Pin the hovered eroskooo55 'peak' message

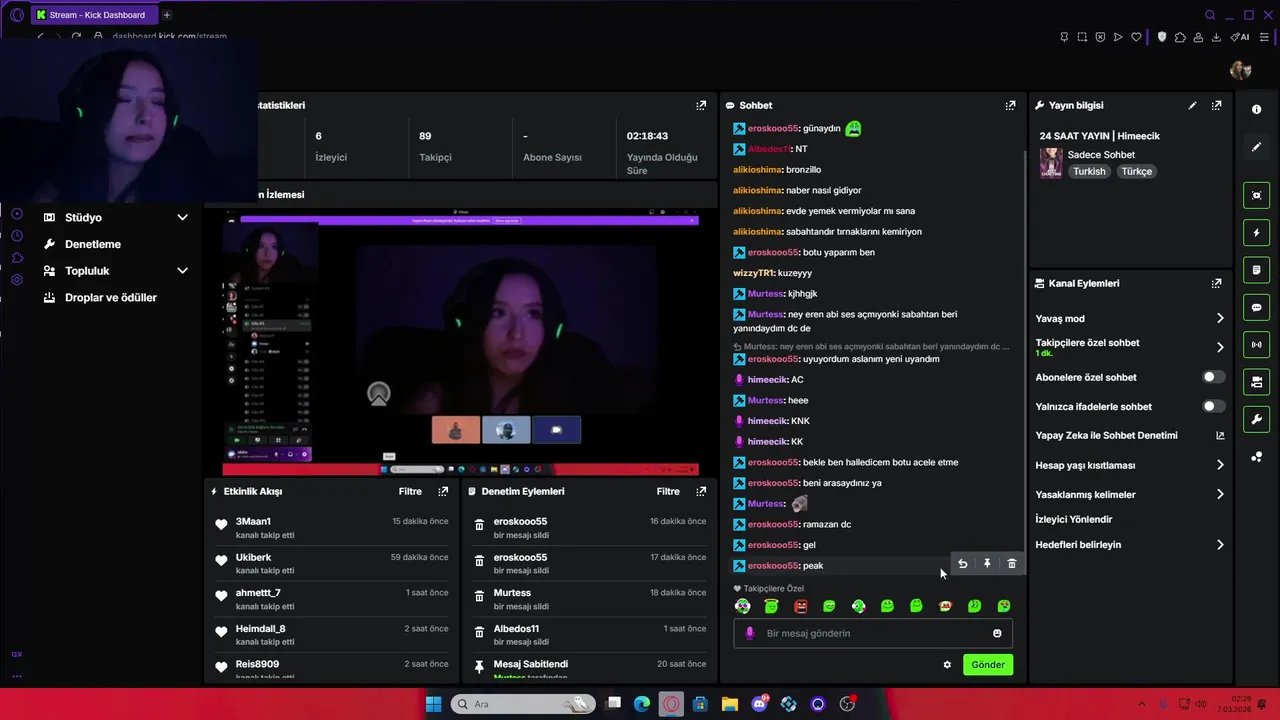click(987, 564)
